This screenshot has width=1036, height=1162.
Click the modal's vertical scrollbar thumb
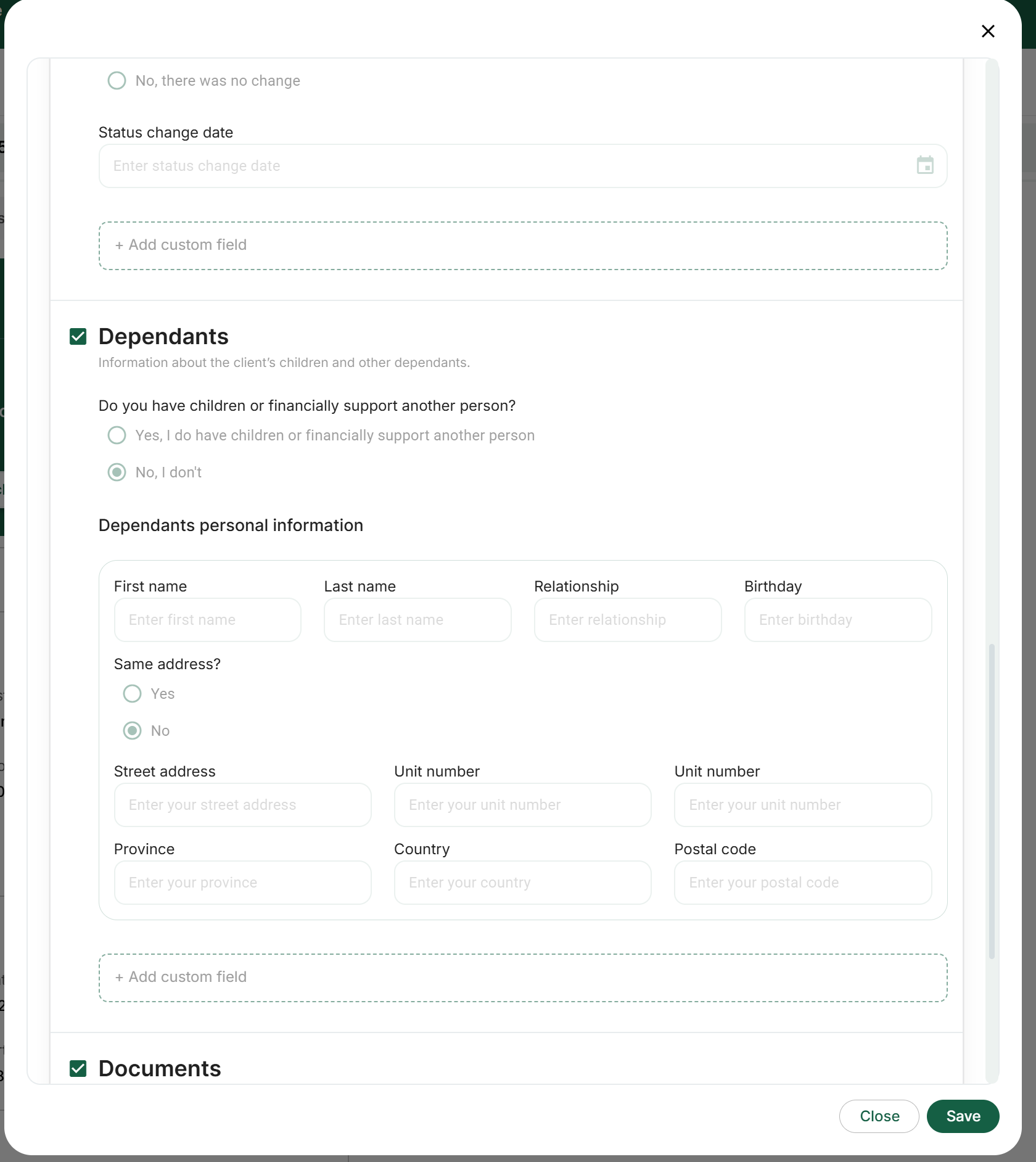992,801
